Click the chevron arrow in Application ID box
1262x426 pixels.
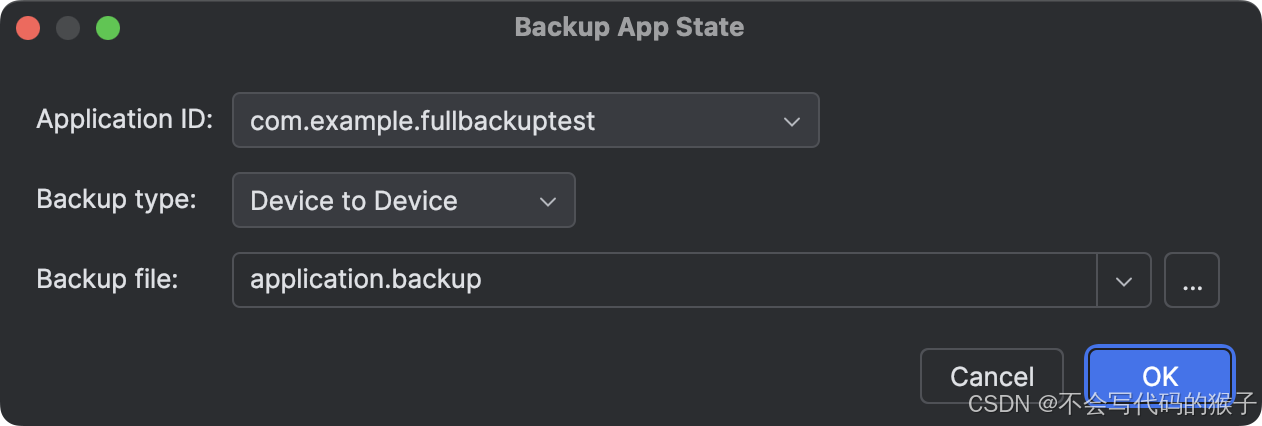pos(791,121)
